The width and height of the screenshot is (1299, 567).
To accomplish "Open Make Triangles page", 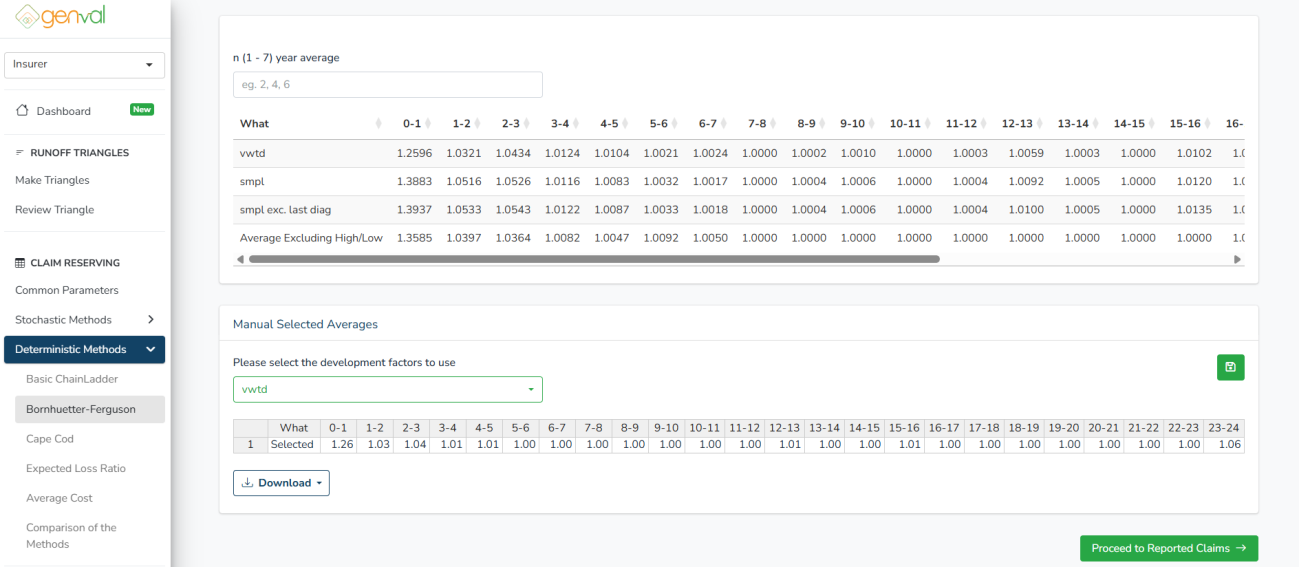I will [x=52, y=180].
